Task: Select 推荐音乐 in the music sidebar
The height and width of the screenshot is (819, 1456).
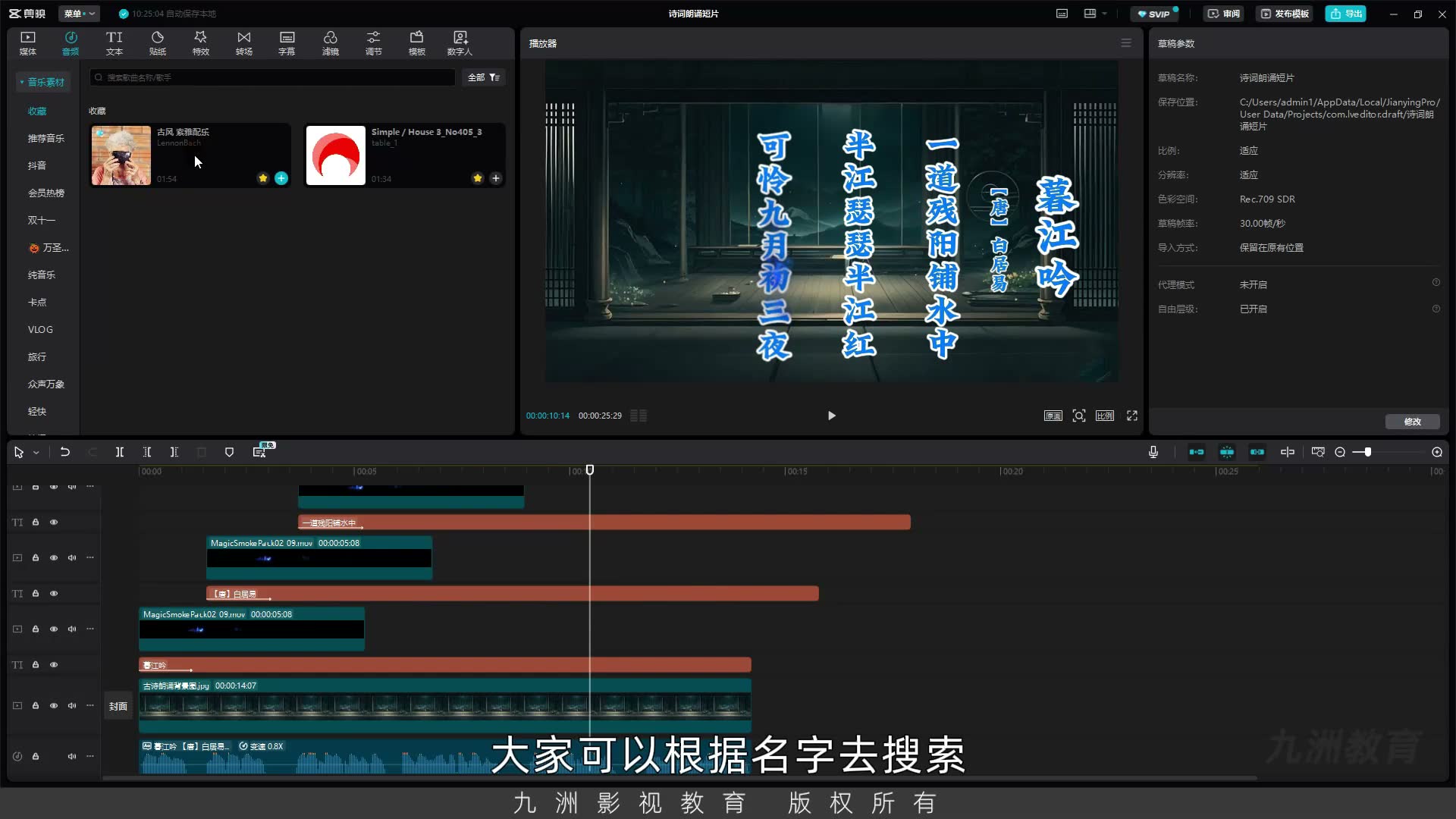Action: 46,138
